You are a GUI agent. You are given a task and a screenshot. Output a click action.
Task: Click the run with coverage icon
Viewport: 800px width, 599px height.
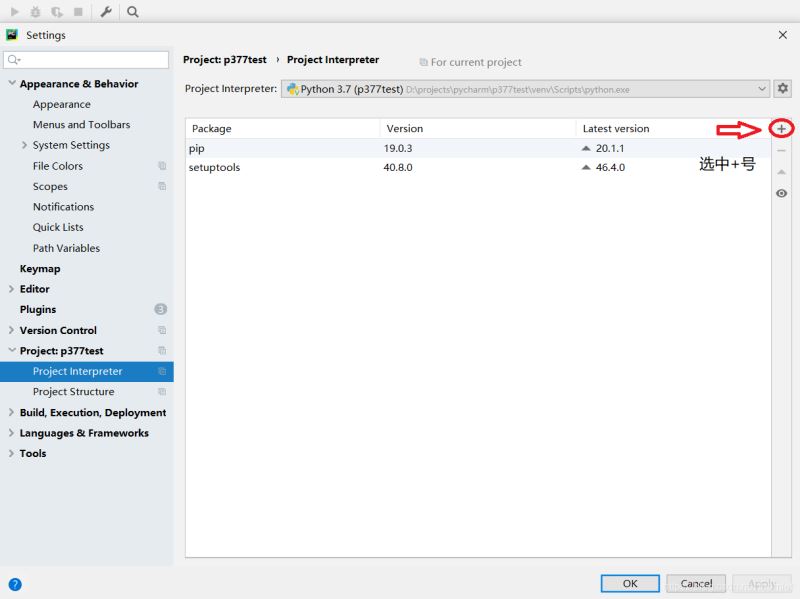click(x=57, y=11)
